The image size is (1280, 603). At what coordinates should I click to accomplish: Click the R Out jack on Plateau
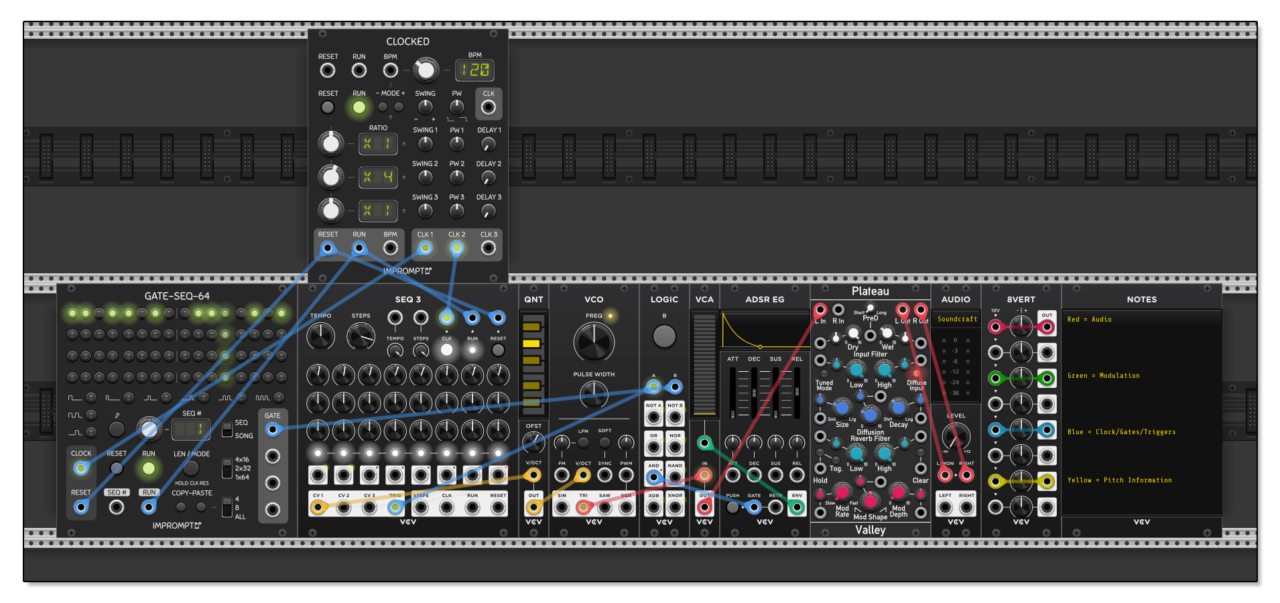(919, 310)
